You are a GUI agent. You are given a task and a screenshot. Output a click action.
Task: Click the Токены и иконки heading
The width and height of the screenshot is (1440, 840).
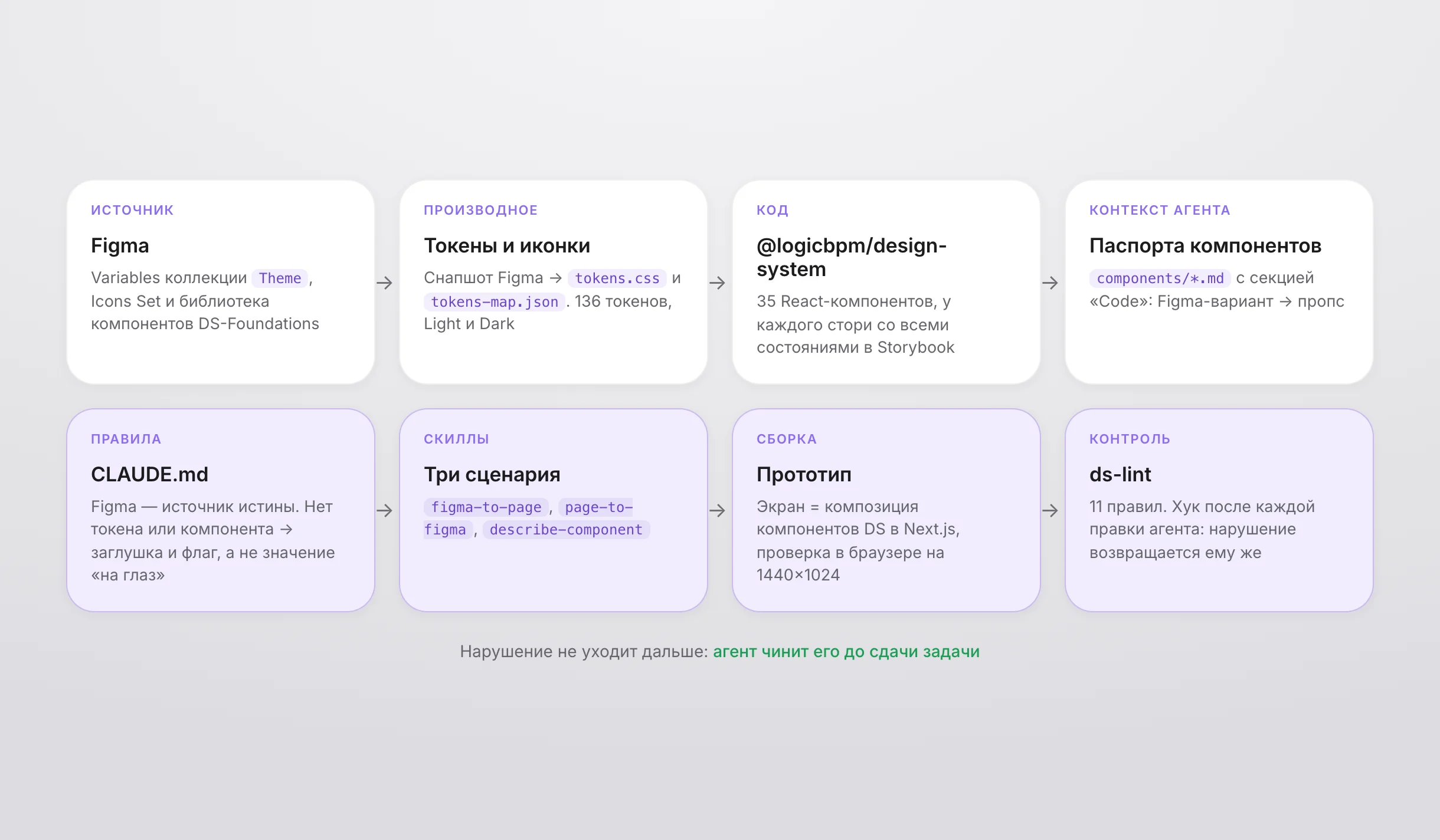click(x=507, y=245)
